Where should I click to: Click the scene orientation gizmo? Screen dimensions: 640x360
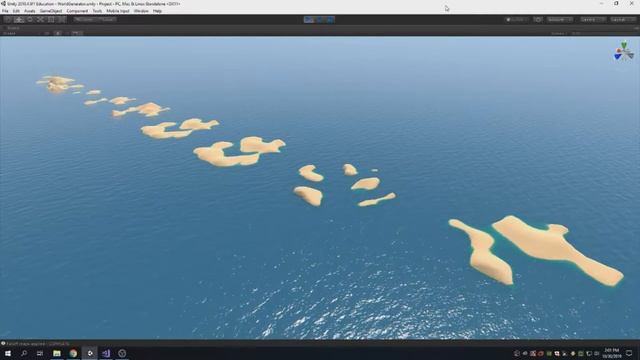tap(624, 52)
